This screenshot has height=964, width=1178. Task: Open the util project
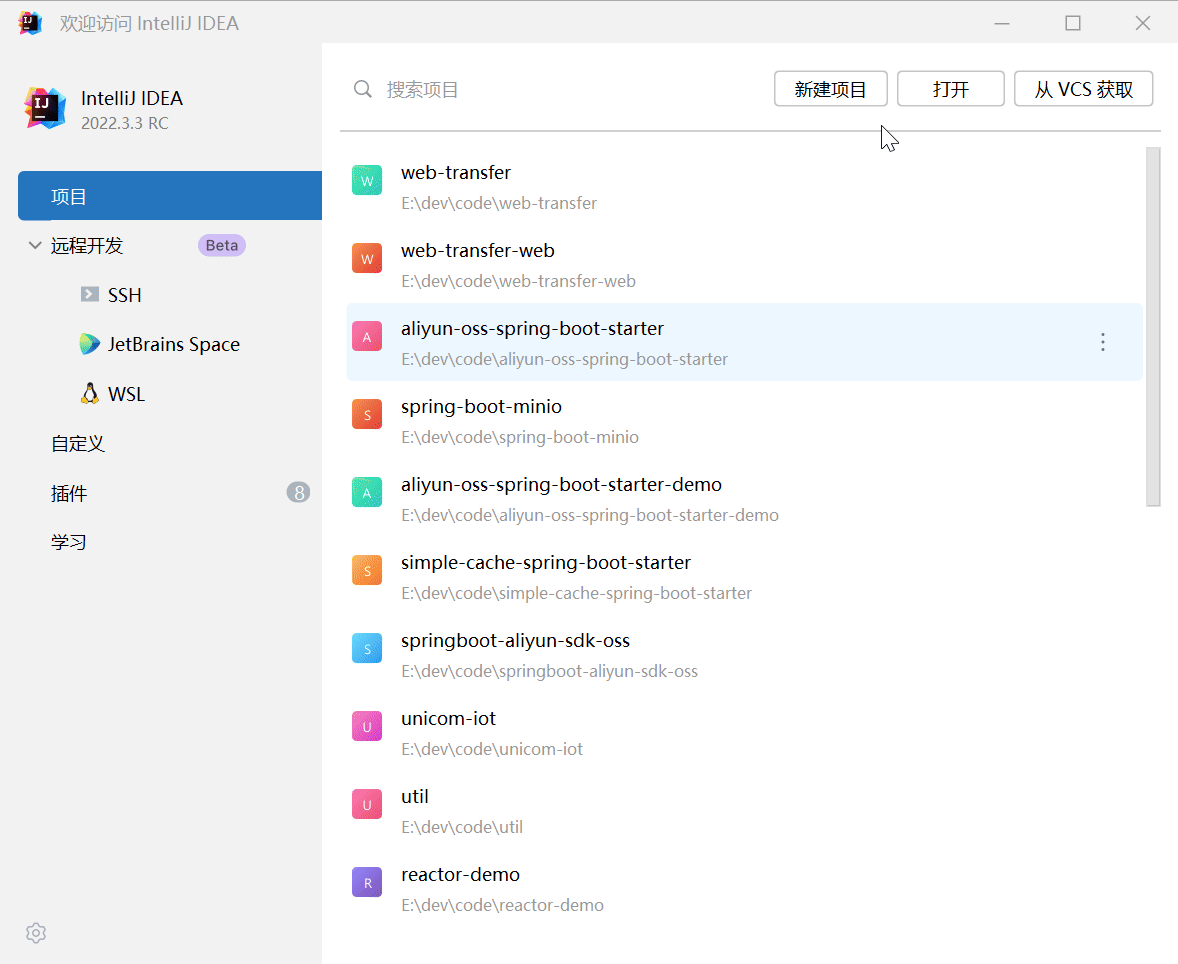744,811
